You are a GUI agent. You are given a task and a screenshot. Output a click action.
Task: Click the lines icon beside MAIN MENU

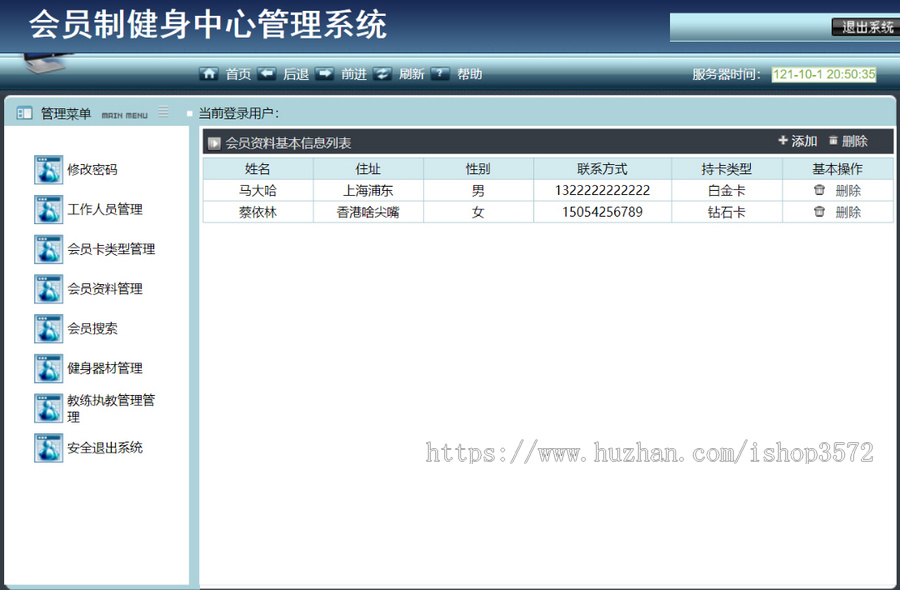tap(164, 111)
